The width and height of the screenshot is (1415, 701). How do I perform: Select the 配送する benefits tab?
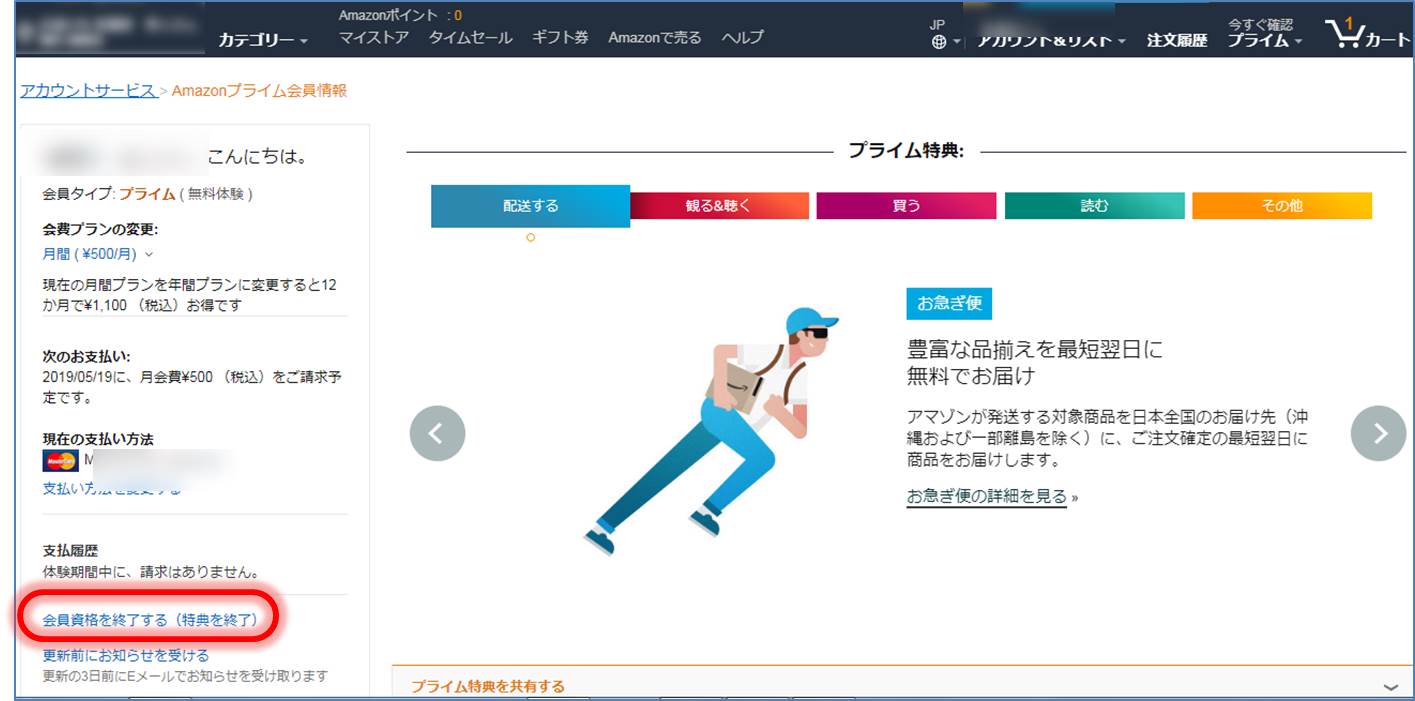(x=530, y=206)
